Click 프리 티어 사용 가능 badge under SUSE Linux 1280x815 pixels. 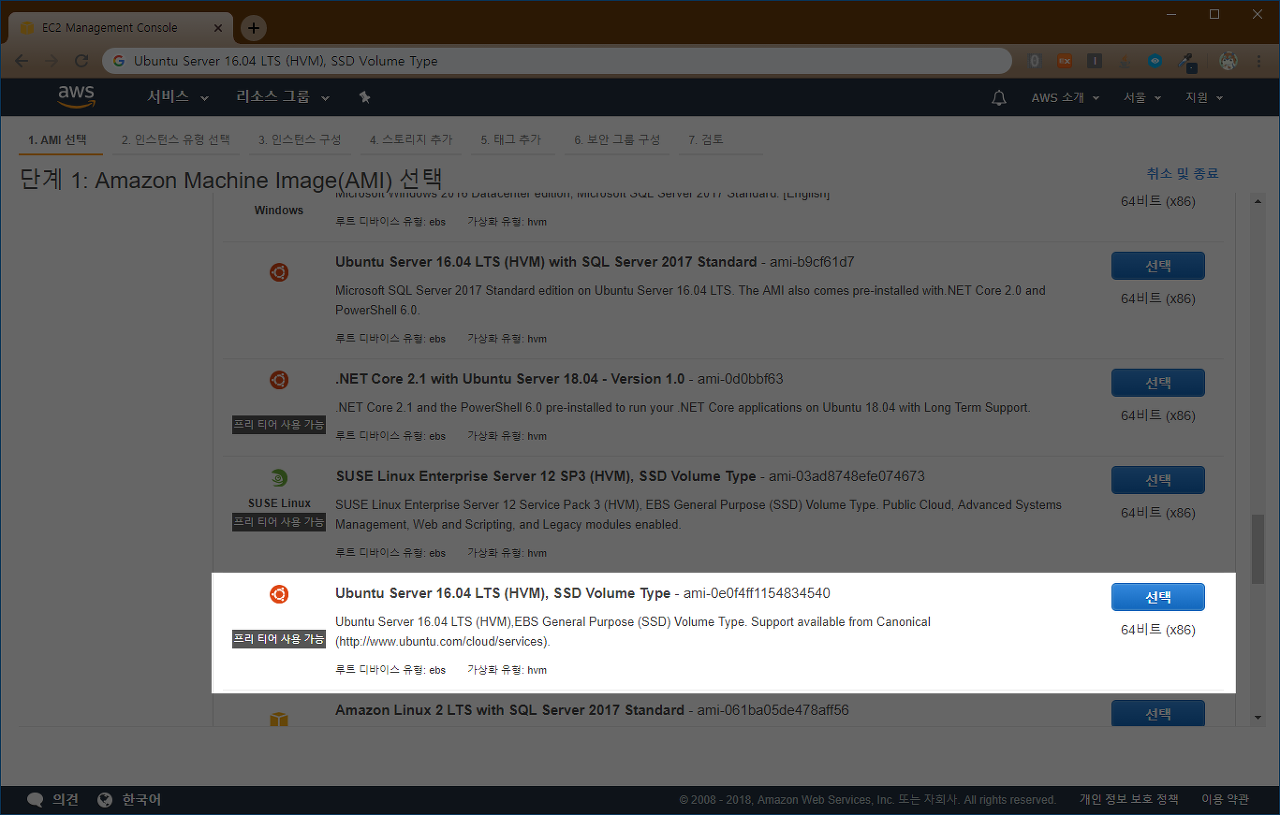pos(279,522)
